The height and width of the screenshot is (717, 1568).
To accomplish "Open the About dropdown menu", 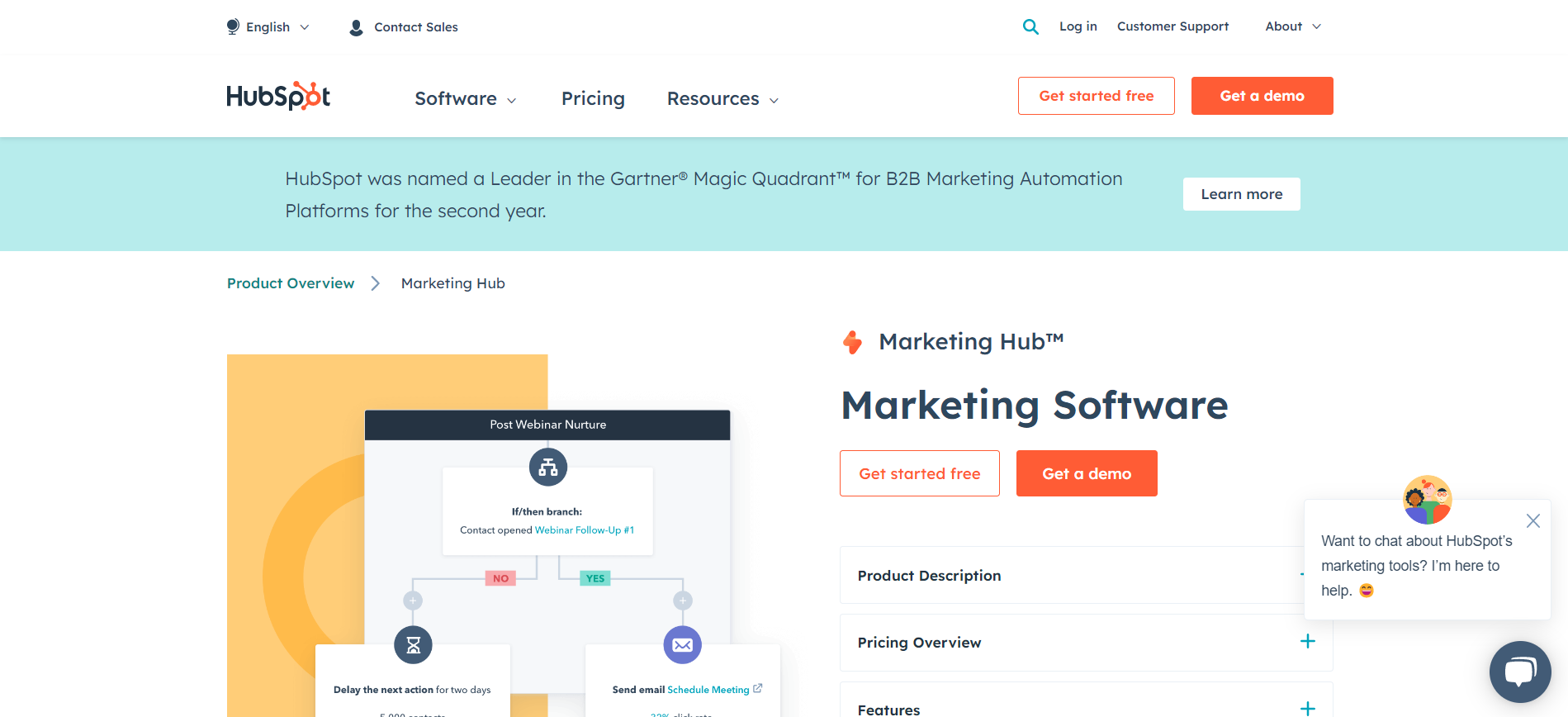I will click(x=1293, y=26).
